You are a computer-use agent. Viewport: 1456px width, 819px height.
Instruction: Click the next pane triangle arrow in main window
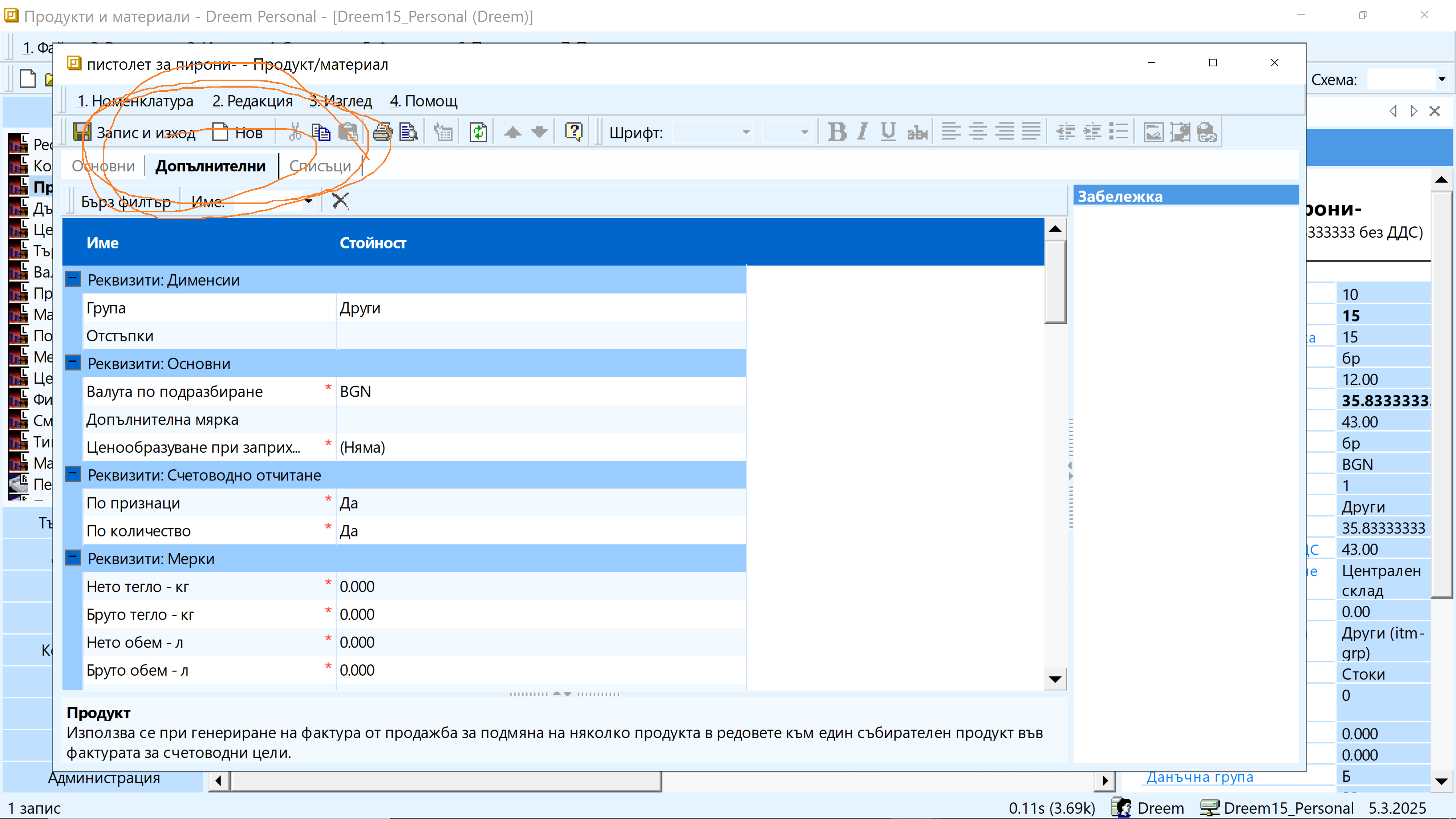[x=1414, y=111]
